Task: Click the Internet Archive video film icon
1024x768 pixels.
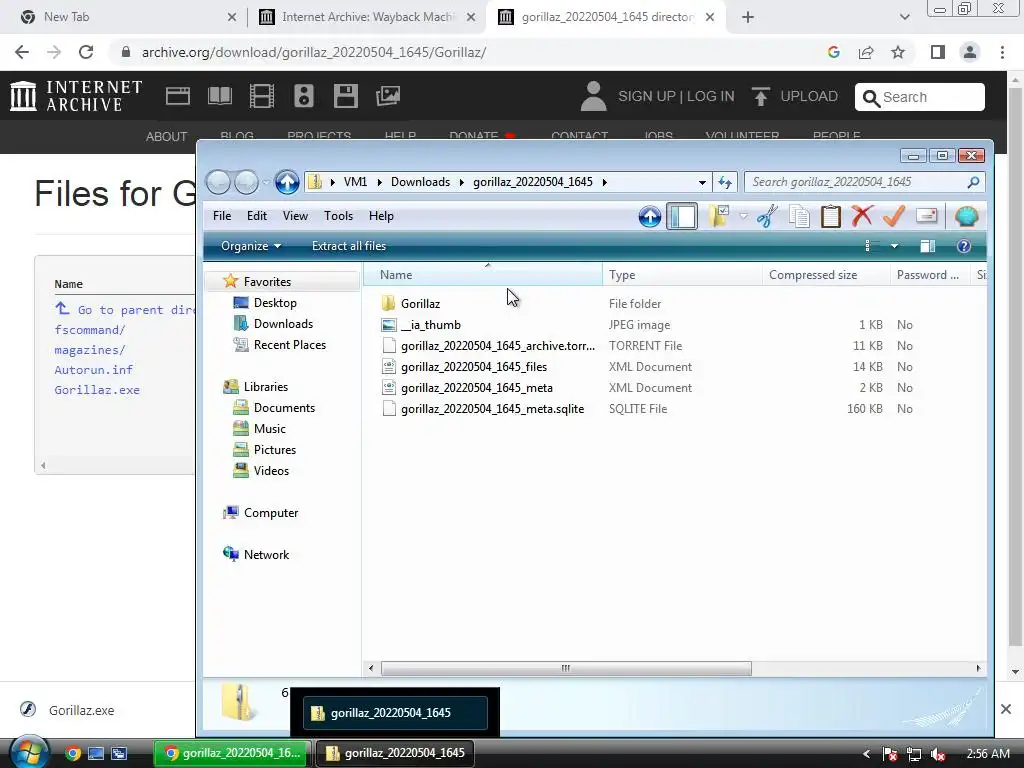Action: [x=262, y=96]
